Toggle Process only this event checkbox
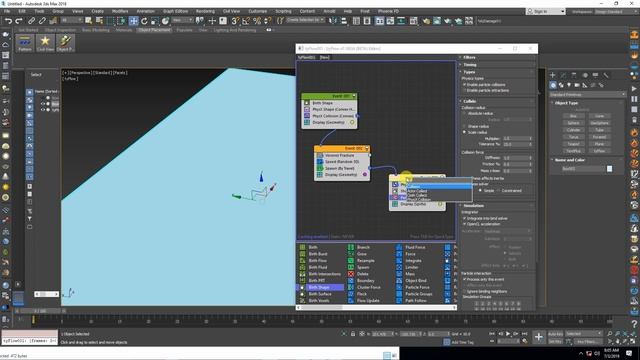Image resolution: width=640 pixels, height=360 pixels. 464,280
